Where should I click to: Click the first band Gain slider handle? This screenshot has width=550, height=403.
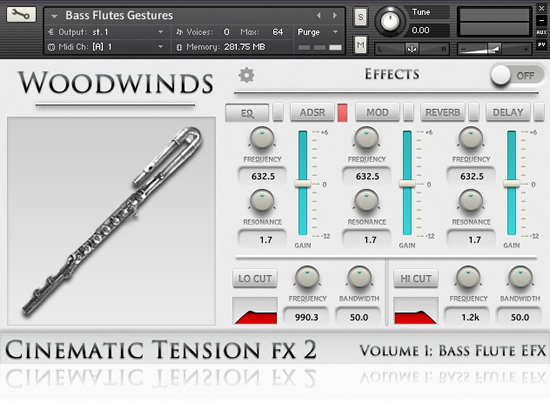tap(302, 183)
